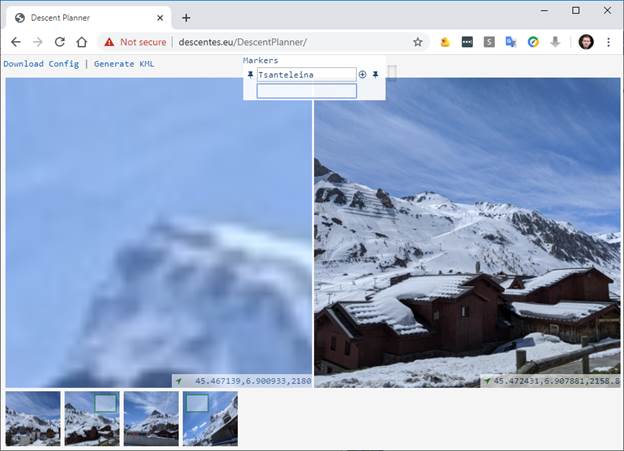Open the Google Translate extension

[x=511, y=42]
